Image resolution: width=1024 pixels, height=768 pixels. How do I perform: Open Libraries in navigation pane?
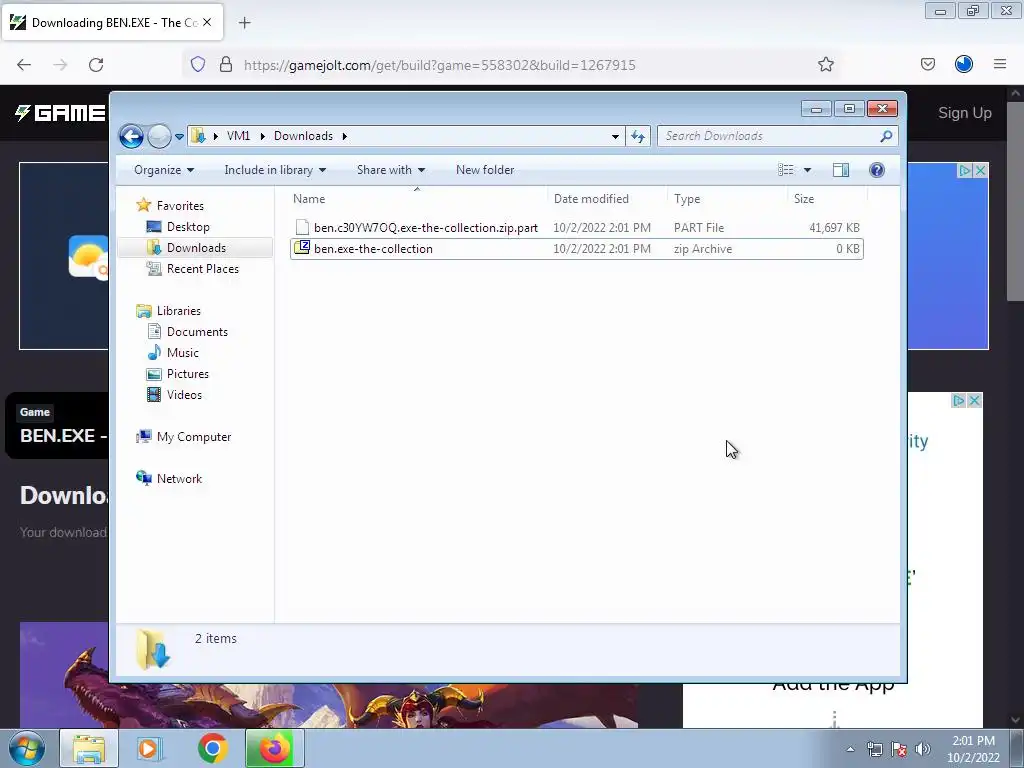tap(178, 311)
